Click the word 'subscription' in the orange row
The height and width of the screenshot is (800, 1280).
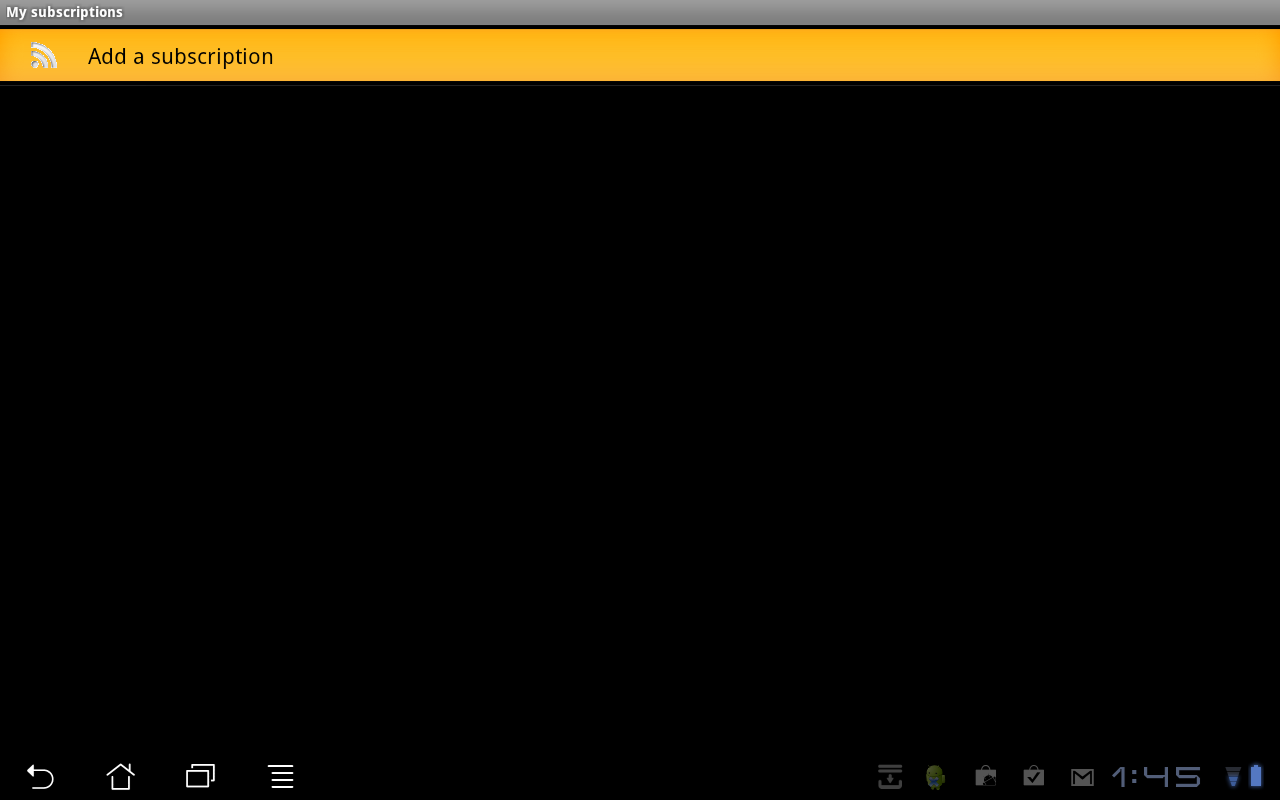coord(212,56)
